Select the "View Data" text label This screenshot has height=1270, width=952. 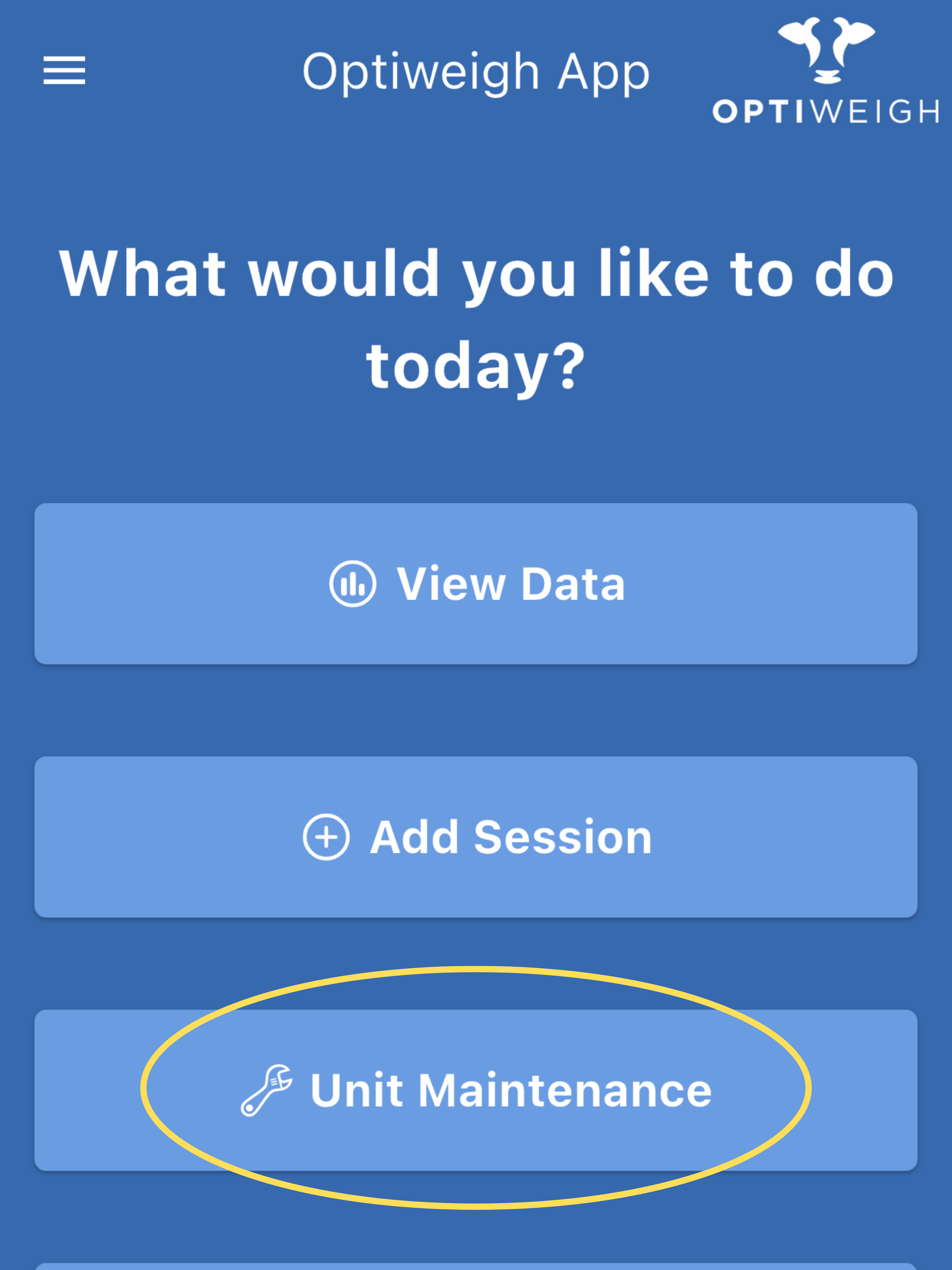[510, 584]
